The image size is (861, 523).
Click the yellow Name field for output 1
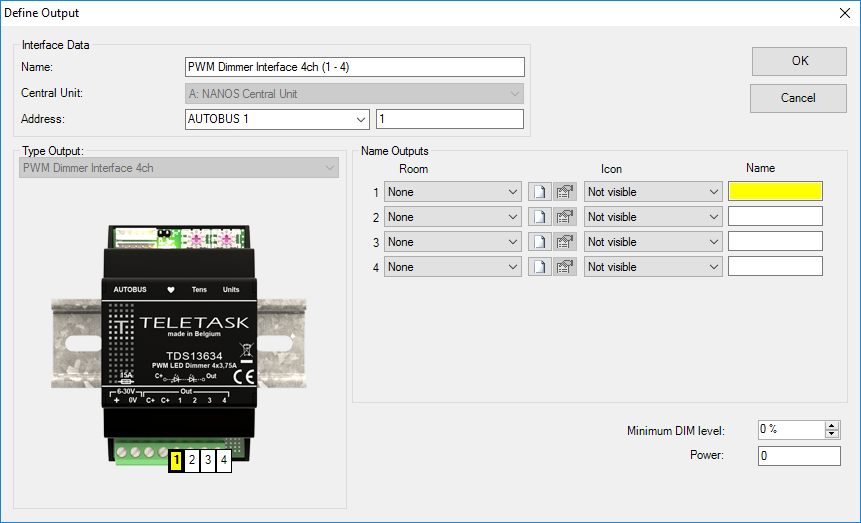click(775, 192)
